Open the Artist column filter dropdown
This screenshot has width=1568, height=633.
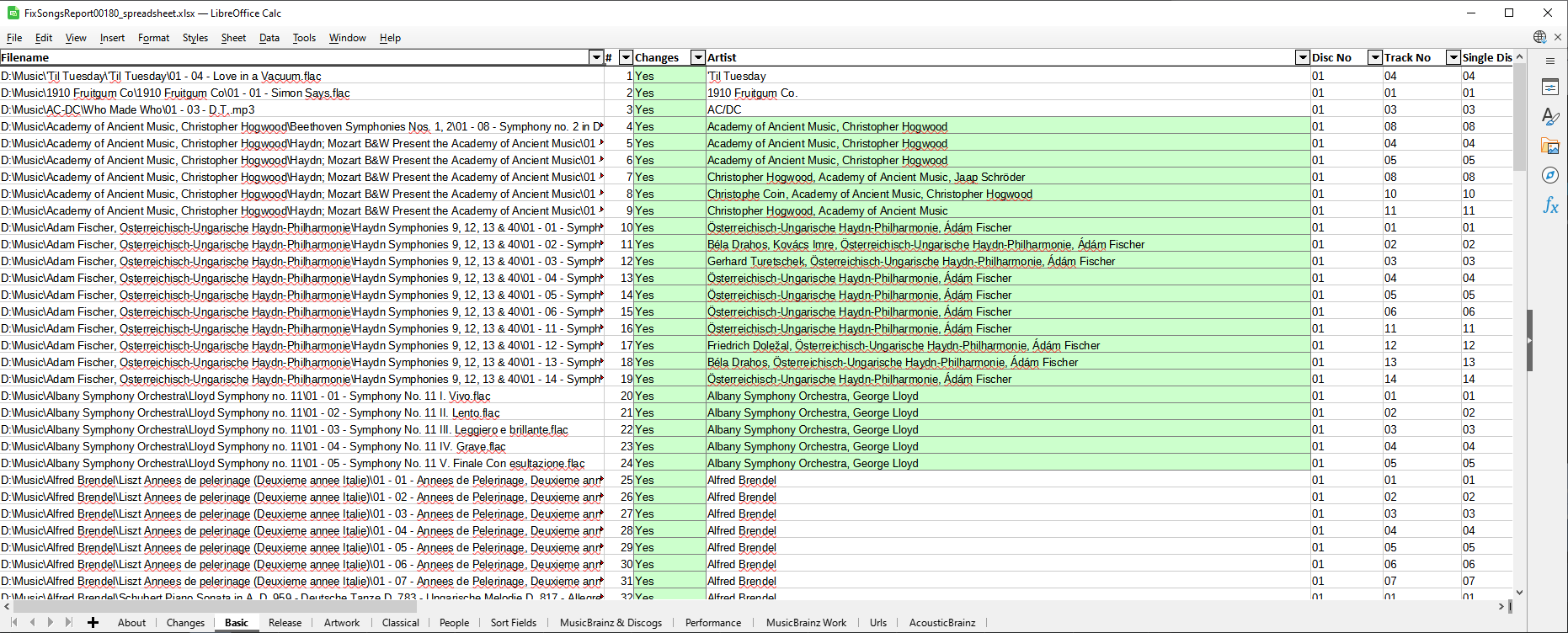[1302, 57]
